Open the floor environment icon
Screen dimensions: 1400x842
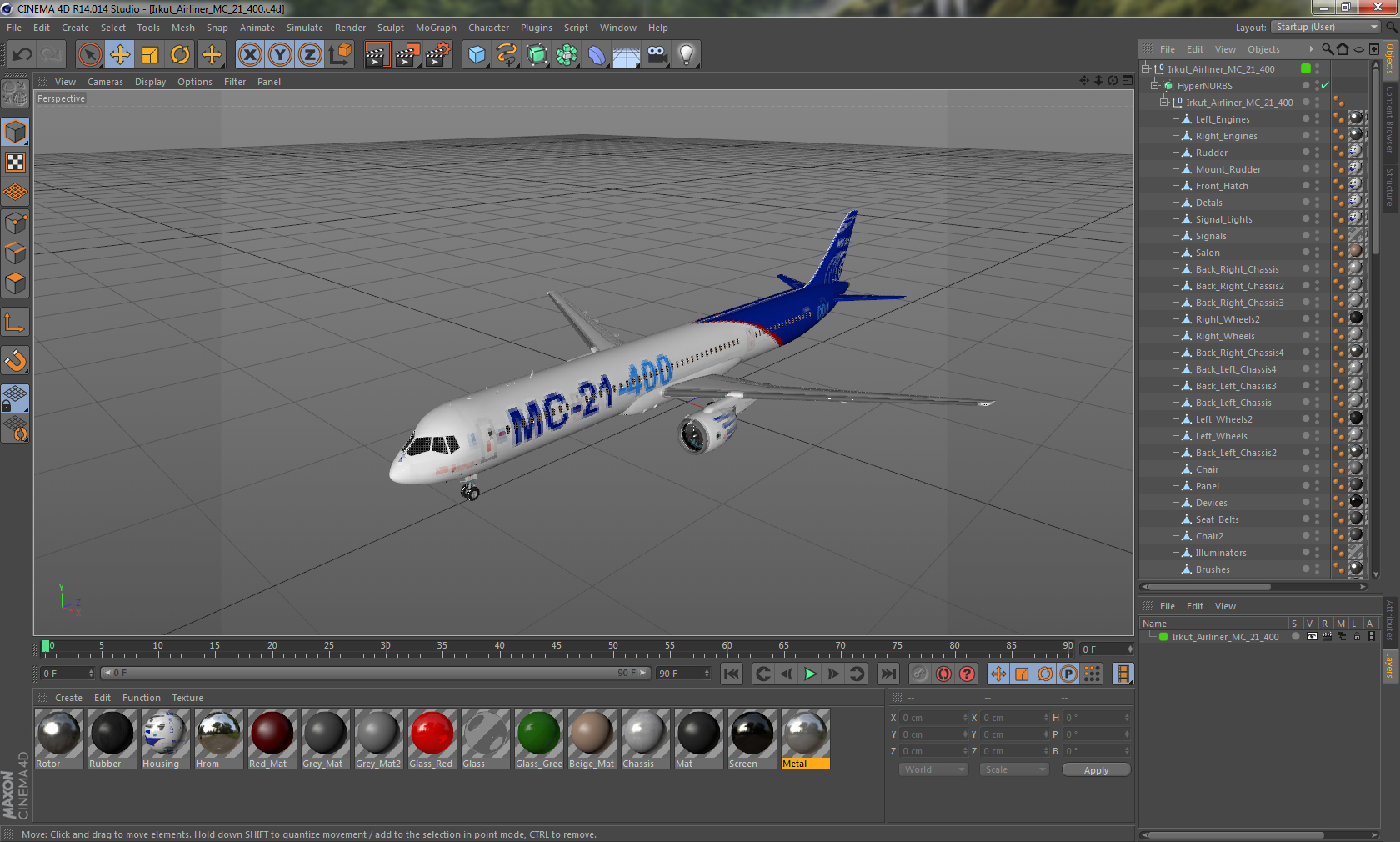(627, 55)
